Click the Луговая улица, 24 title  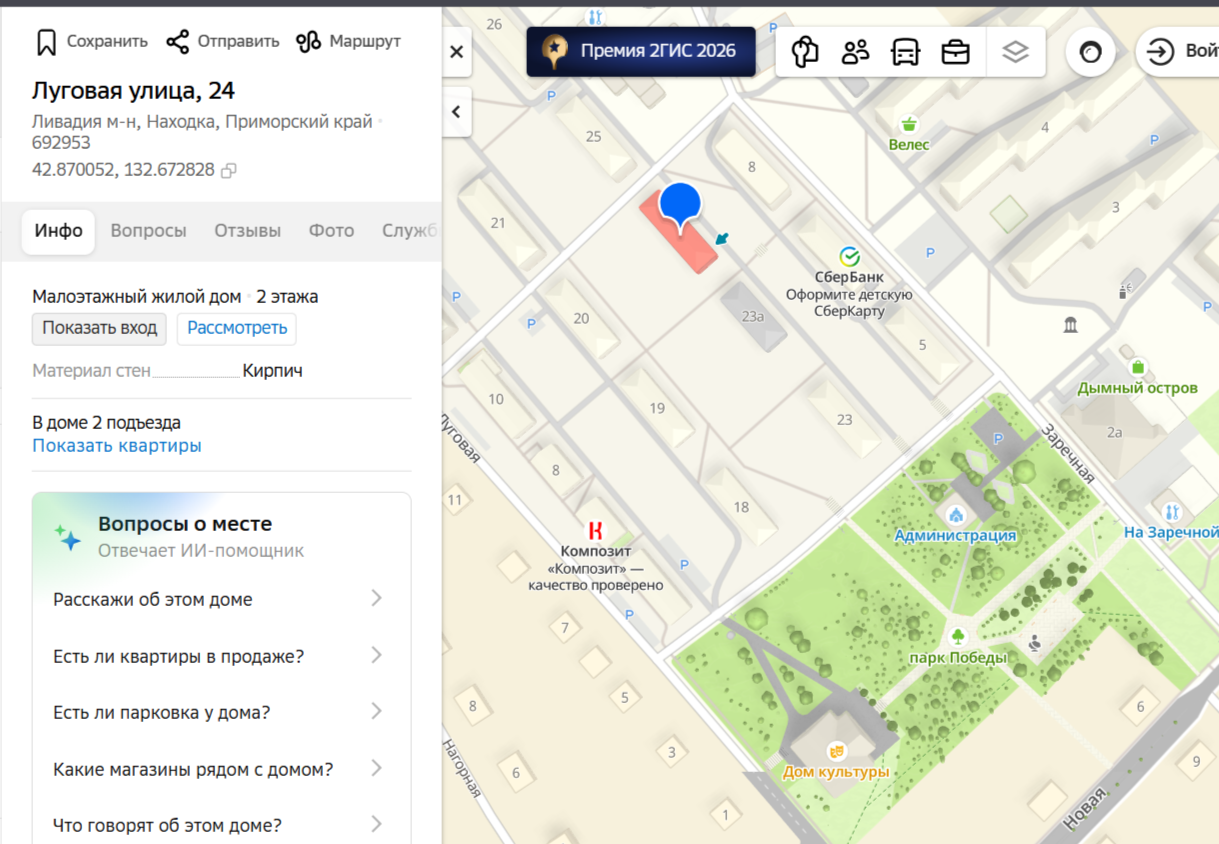pyautogui.click(x=133, y=91)
